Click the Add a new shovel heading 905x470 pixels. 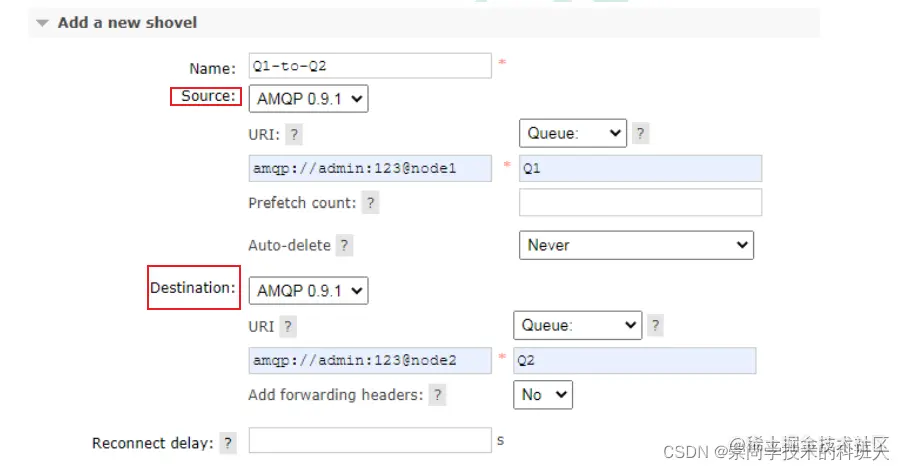127,23
